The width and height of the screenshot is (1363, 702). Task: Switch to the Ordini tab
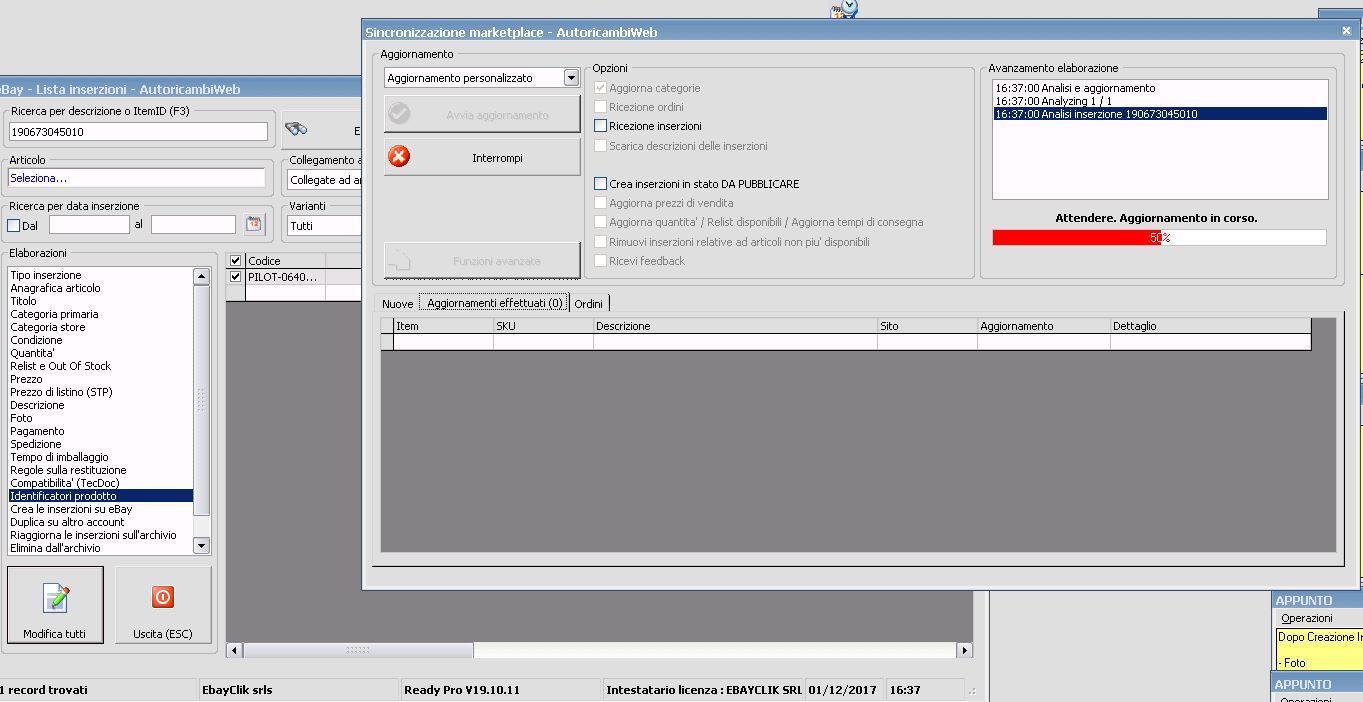(588, 303)
